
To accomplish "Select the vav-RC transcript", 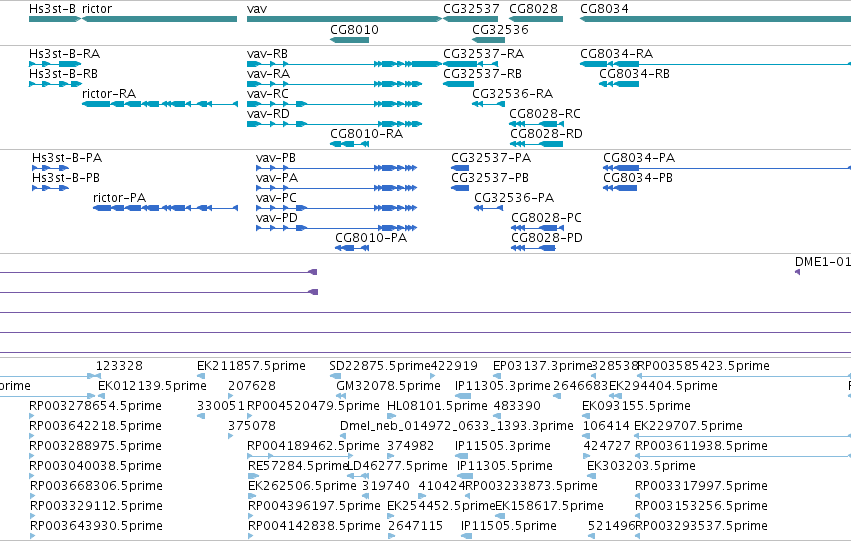I will point(334,104).
